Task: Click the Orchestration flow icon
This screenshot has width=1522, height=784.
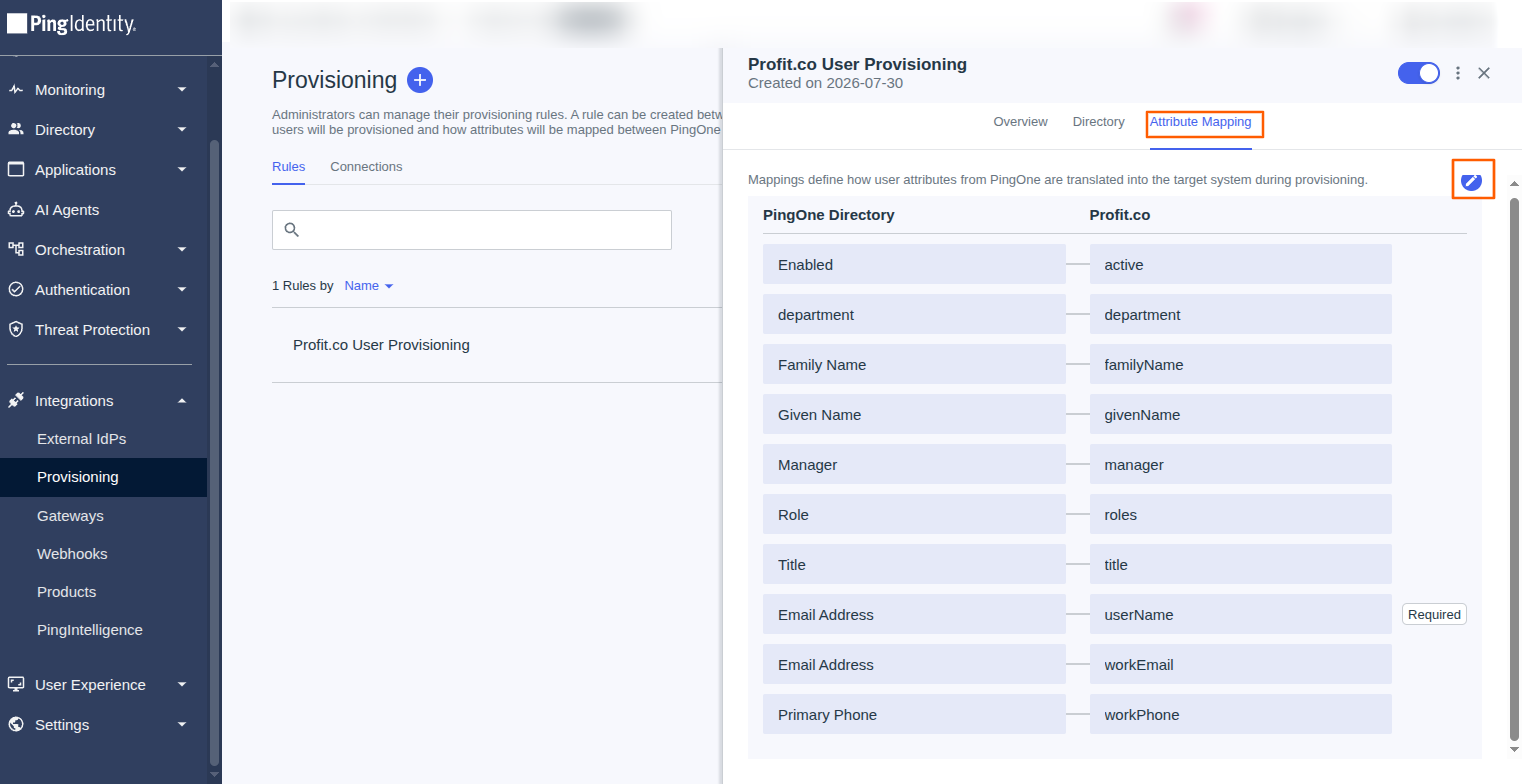Action: (x=15, y=249)
